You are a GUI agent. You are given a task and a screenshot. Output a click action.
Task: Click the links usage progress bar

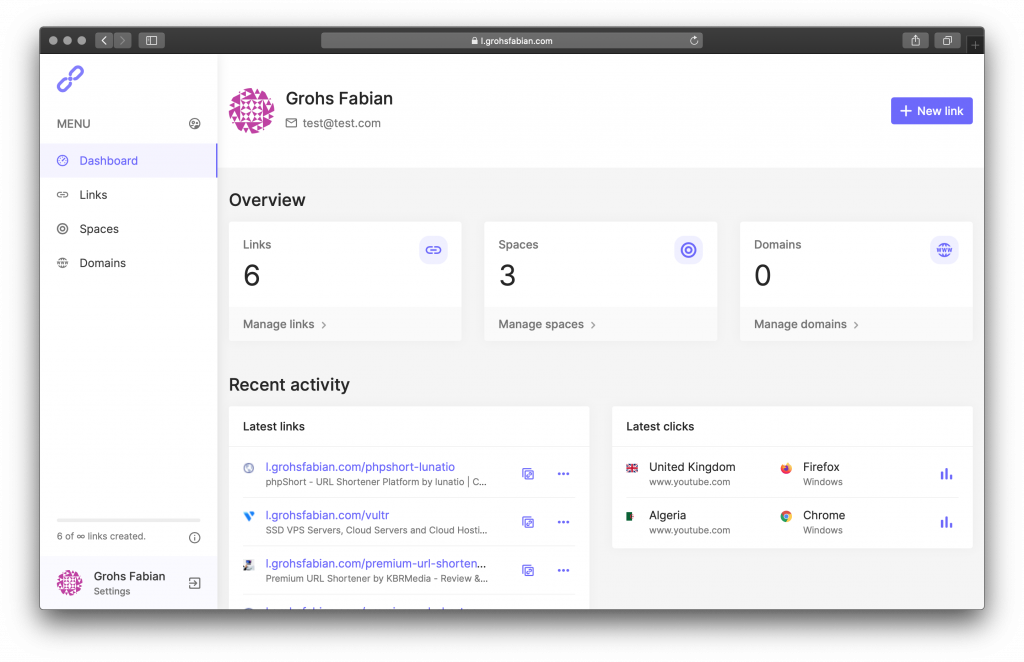[129, 520]
